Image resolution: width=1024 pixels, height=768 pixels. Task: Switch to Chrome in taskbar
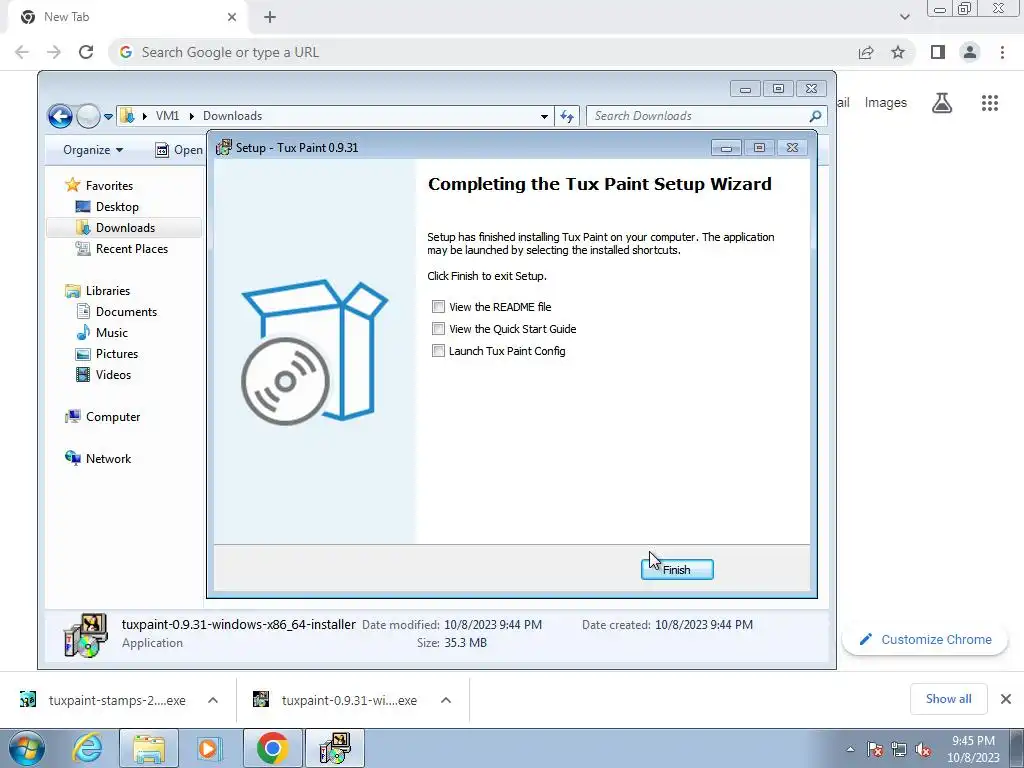coord(272,748)
